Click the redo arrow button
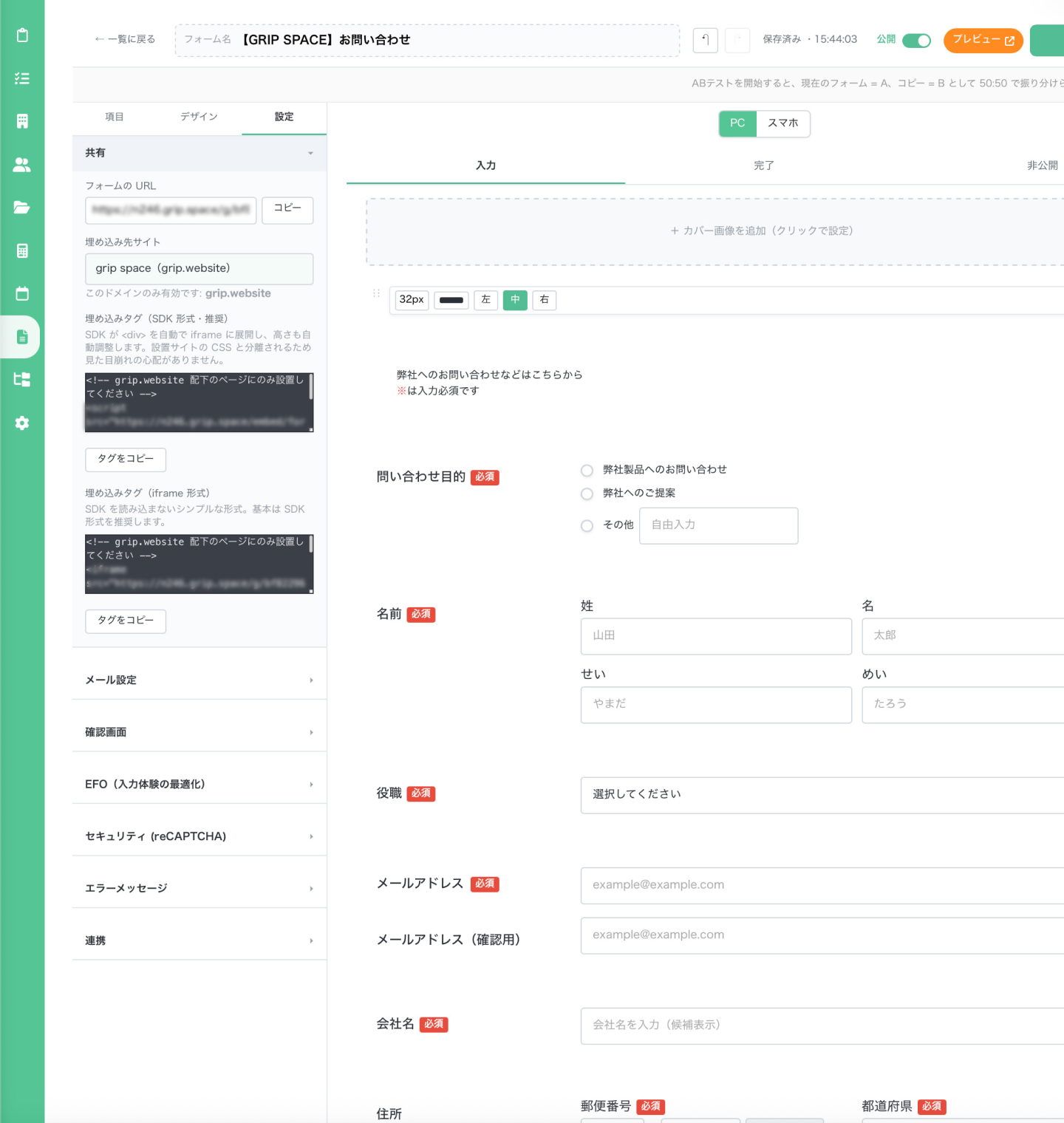The image size is (1064, 1123). [x=737, y=40]
